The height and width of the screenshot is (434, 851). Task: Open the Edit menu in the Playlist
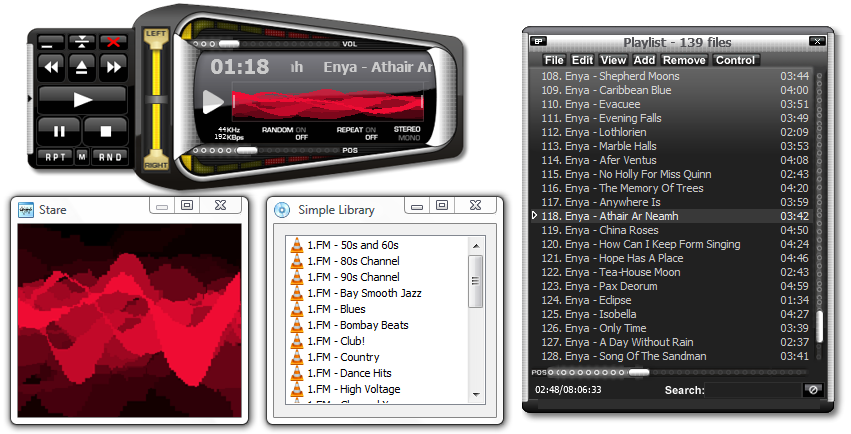pyautogui.click(x=582, y=60)
